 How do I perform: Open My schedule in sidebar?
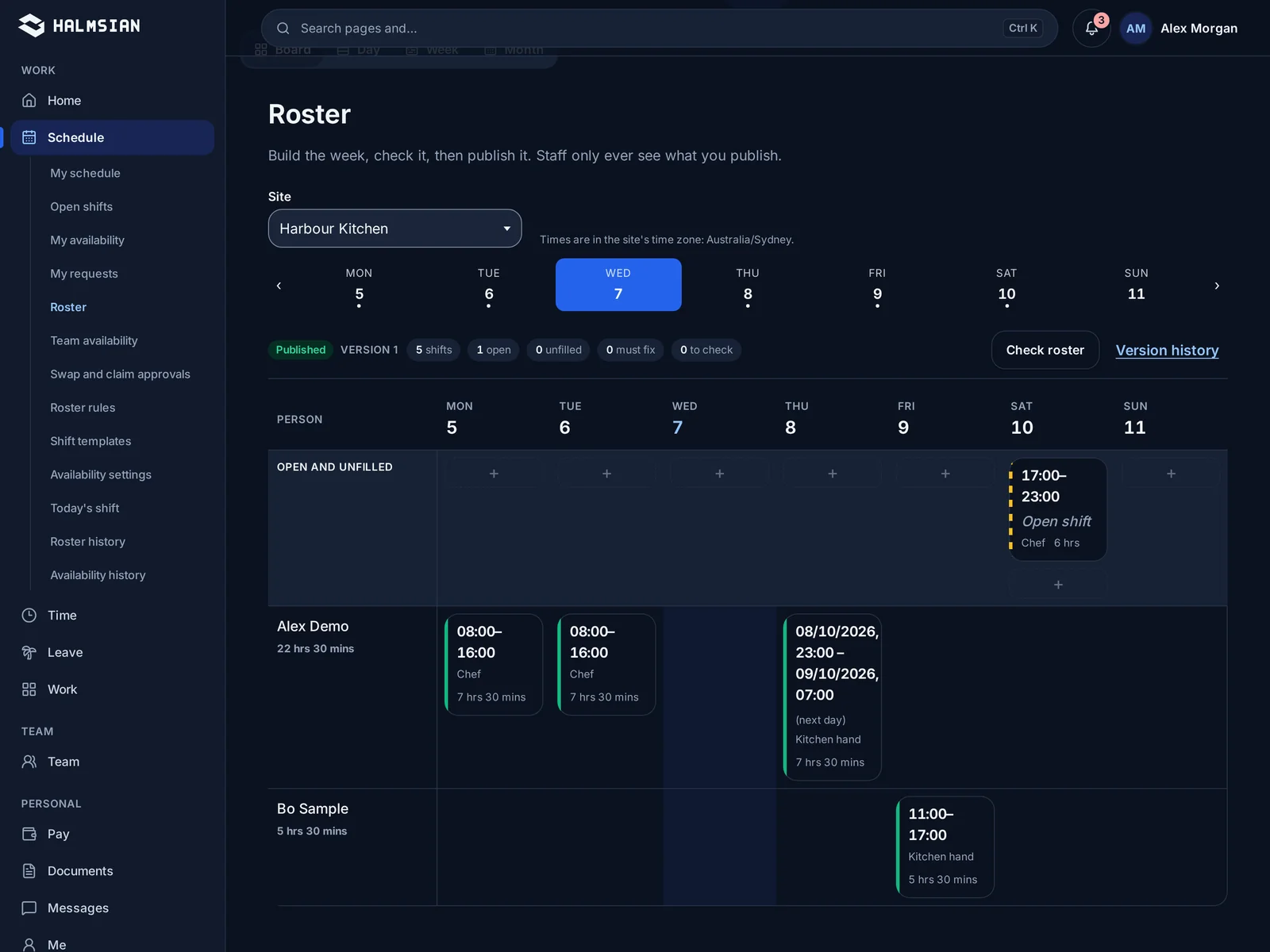85,173
